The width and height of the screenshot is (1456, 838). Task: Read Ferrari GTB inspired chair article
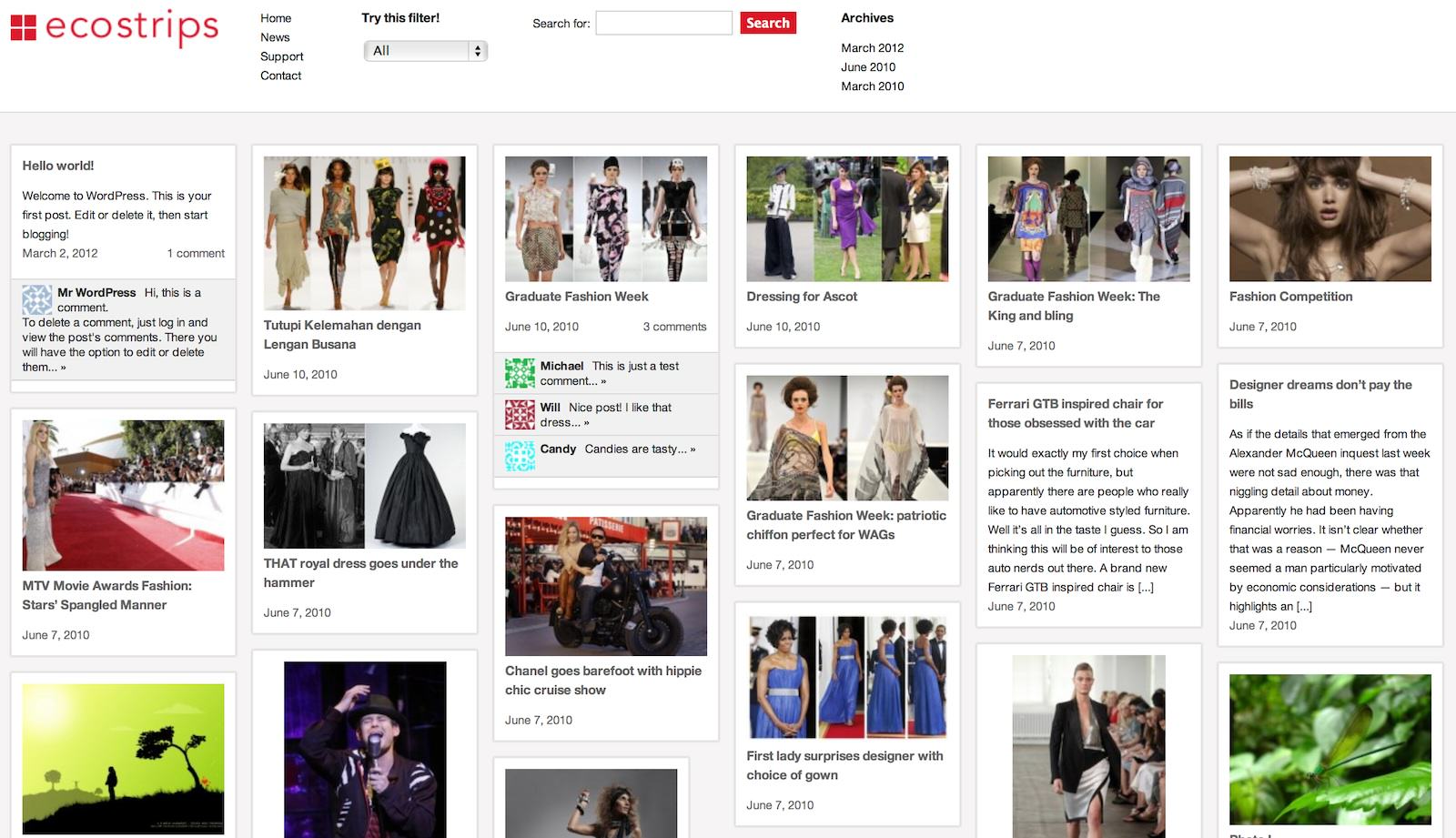pyautogui.click(x=1076, y=413)
